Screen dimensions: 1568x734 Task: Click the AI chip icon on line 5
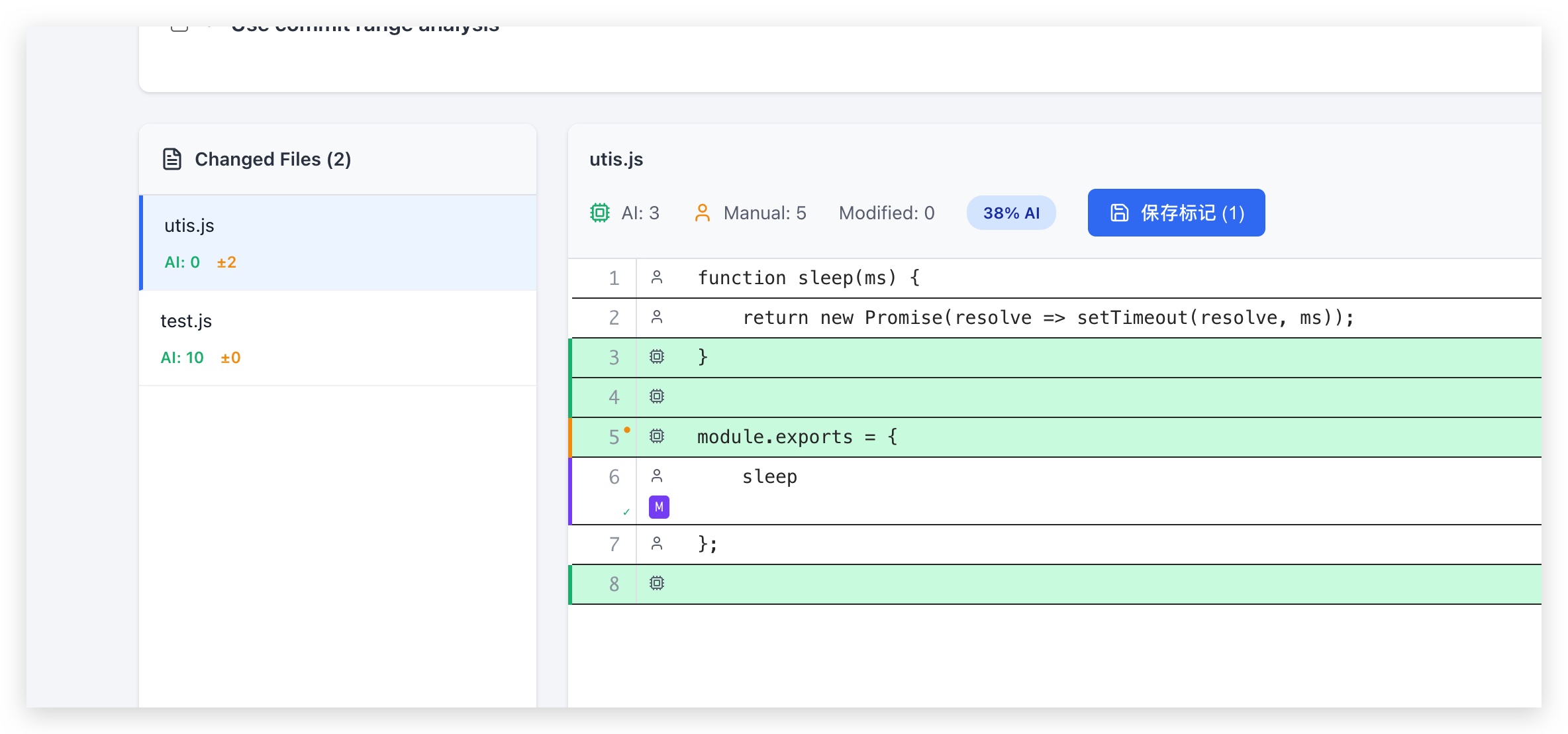pyautogui.click(x=656, y=437)
